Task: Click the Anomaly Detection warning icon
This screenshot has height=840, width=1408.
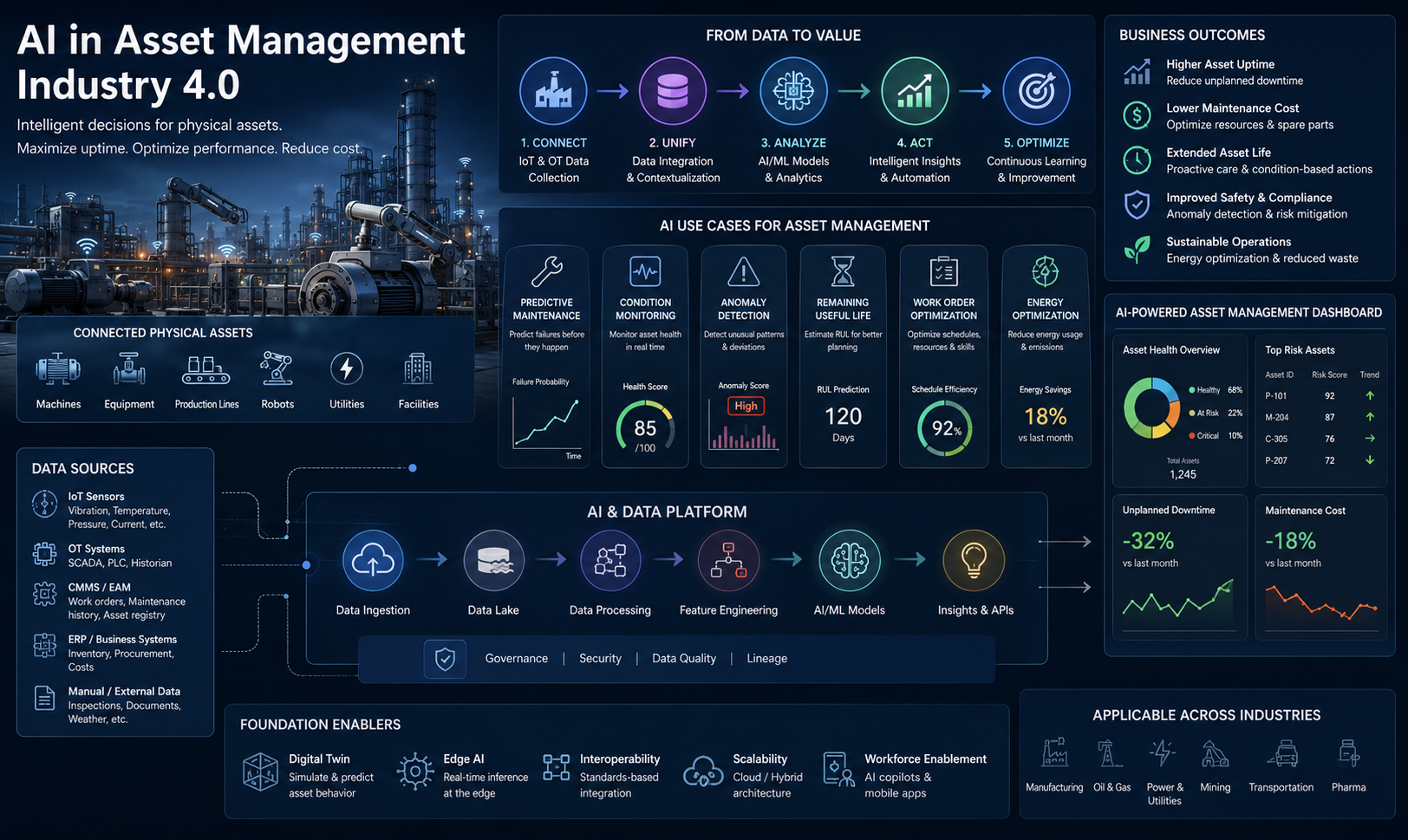Action: tap(744, 271)
